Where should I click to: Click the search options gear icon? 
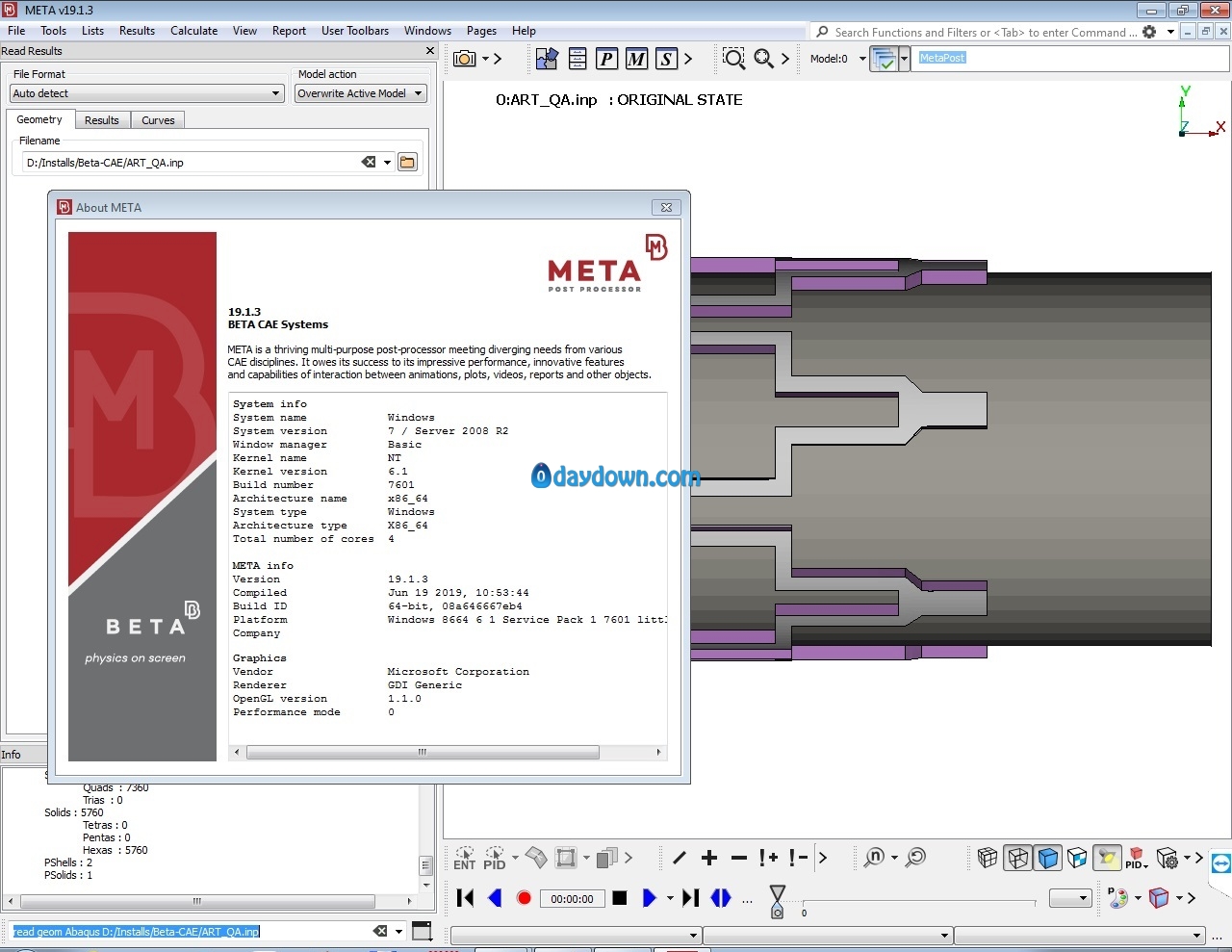click(x=1149, y=32)
